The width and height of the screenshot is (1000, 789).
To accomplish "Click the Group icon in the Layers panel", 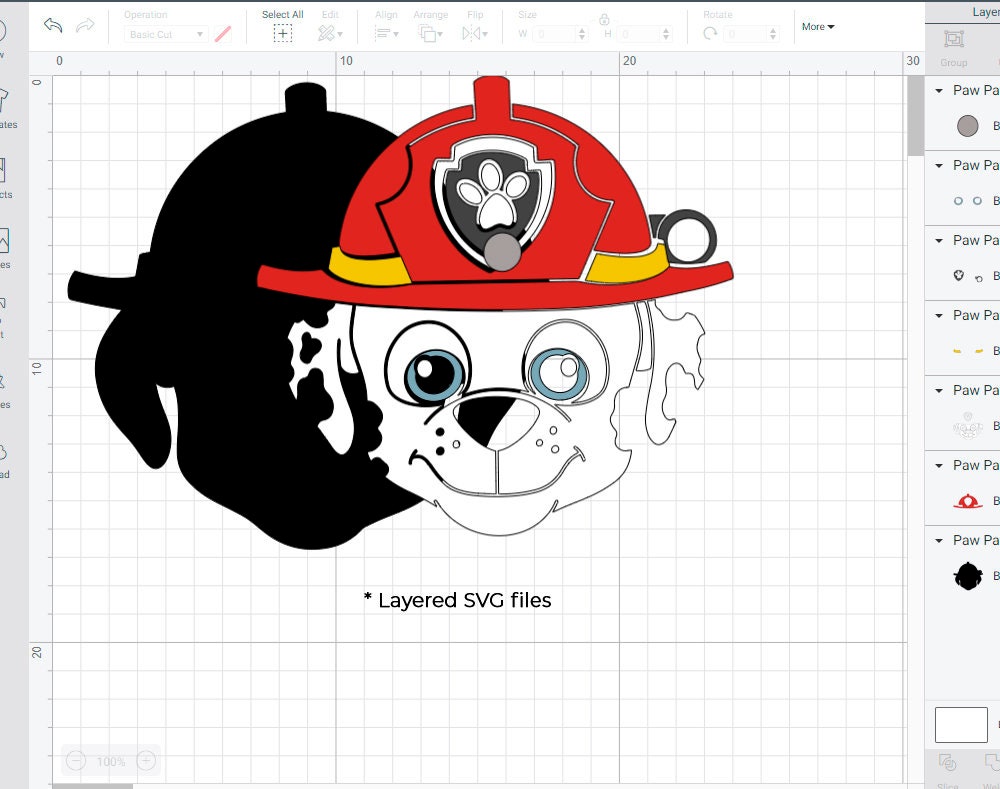I will click(x=955, y=38).
